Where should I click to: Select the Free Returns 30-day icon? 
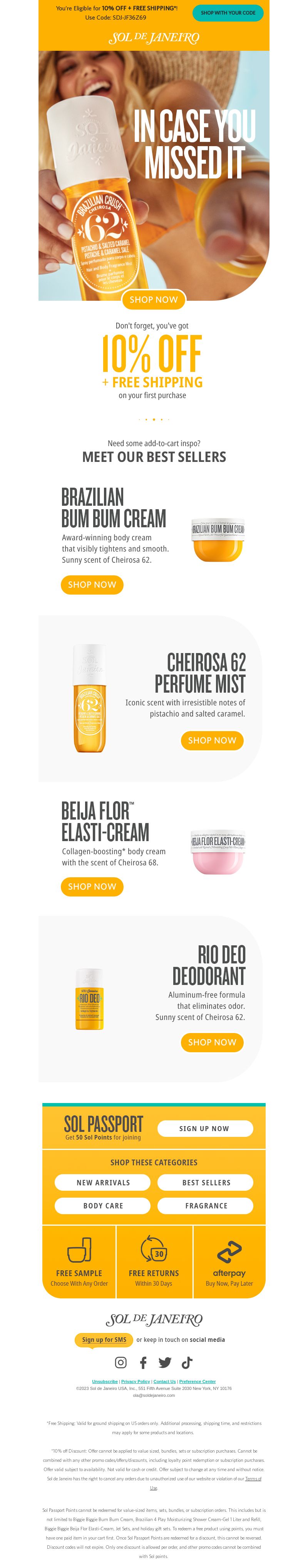(154, 1249)
